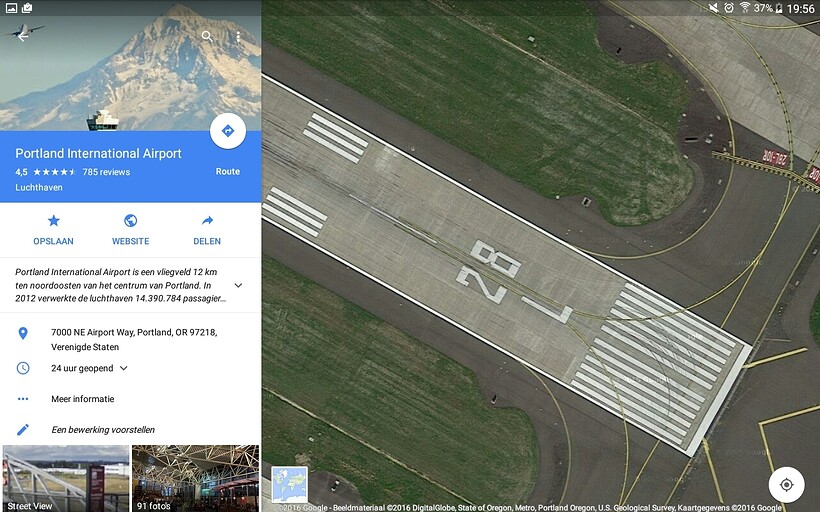Tap the clock hours icon
This screenshot has height=512, width=820.
[23, 368]
